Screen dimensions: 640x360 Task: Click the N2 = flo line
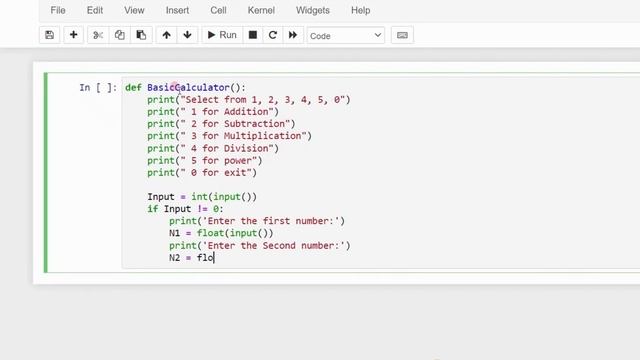(x=192, y=258)
